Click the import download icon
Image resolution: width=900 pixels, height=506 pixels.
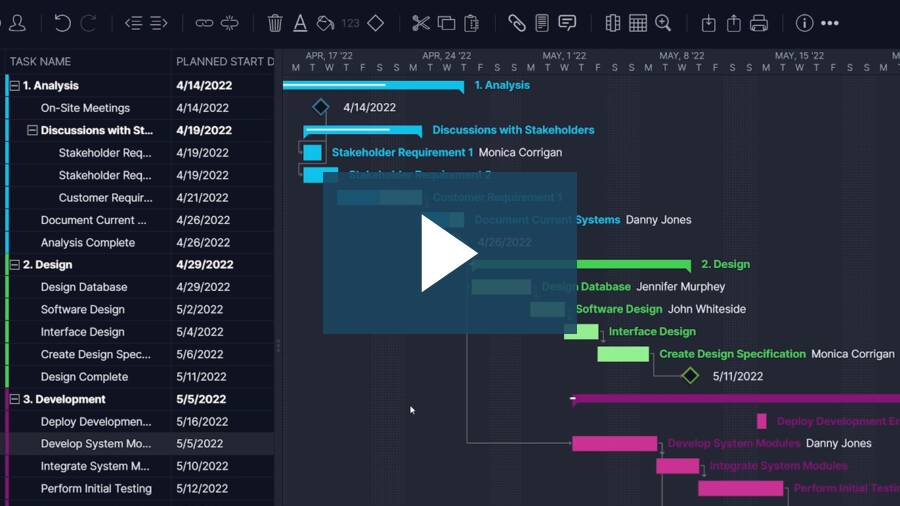coord(708,24)
